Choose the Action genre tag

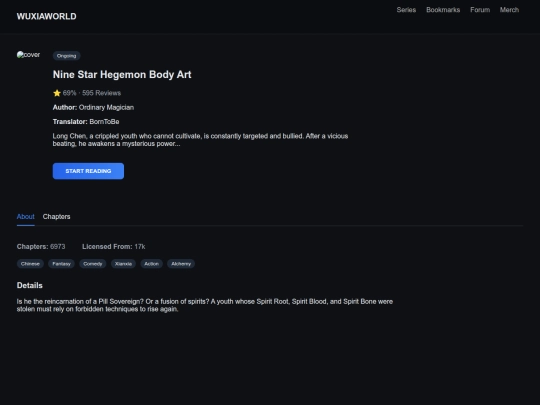click(152, 264)
